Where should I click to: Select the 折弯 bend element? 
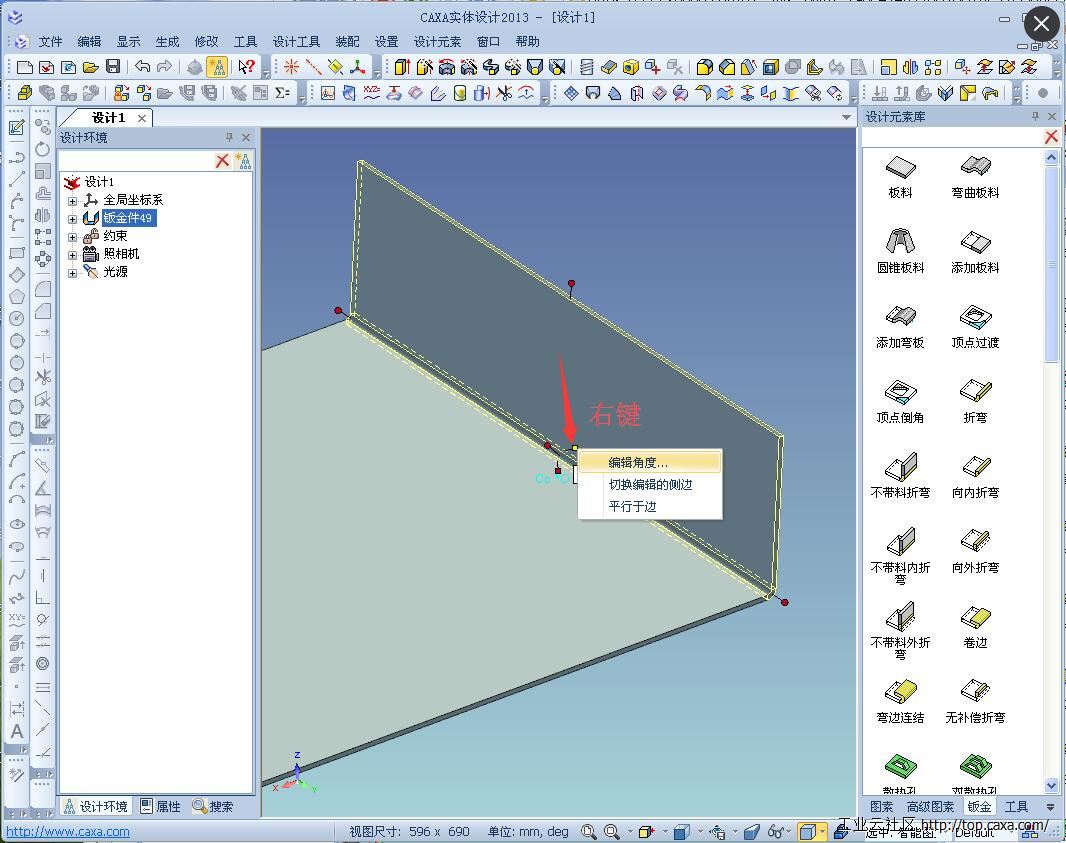[x=975, y=397]
